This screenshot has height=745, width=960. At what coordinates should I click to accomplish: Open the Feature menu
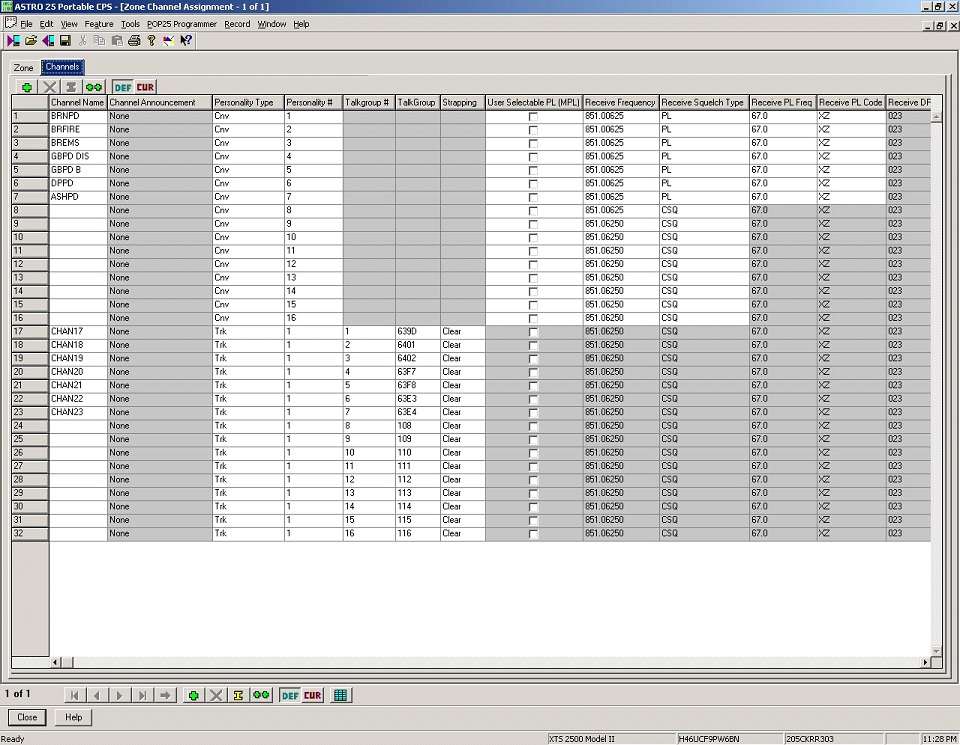tap(99, 23)
